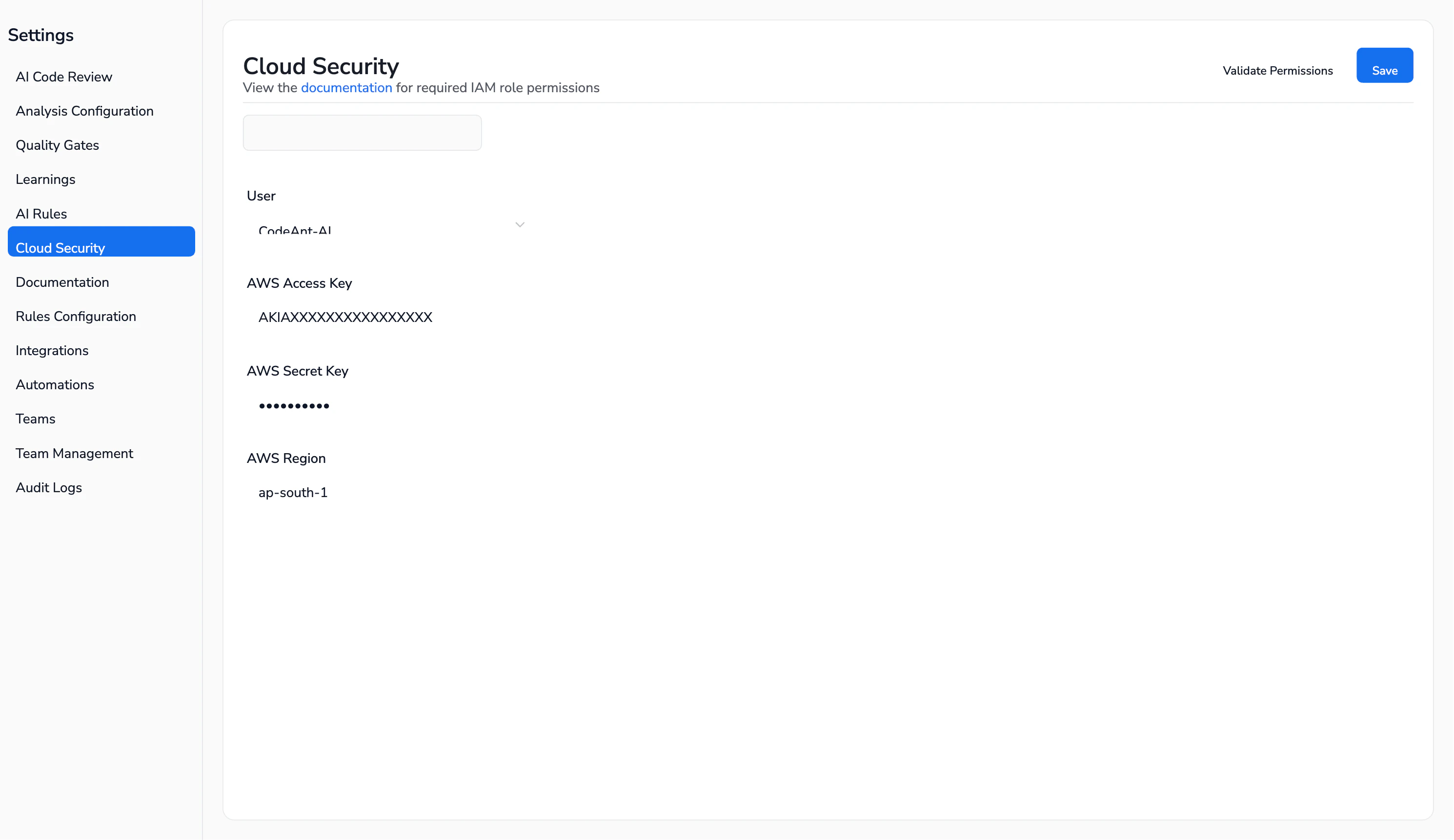Open the Quality Gates page

point(57,145)
